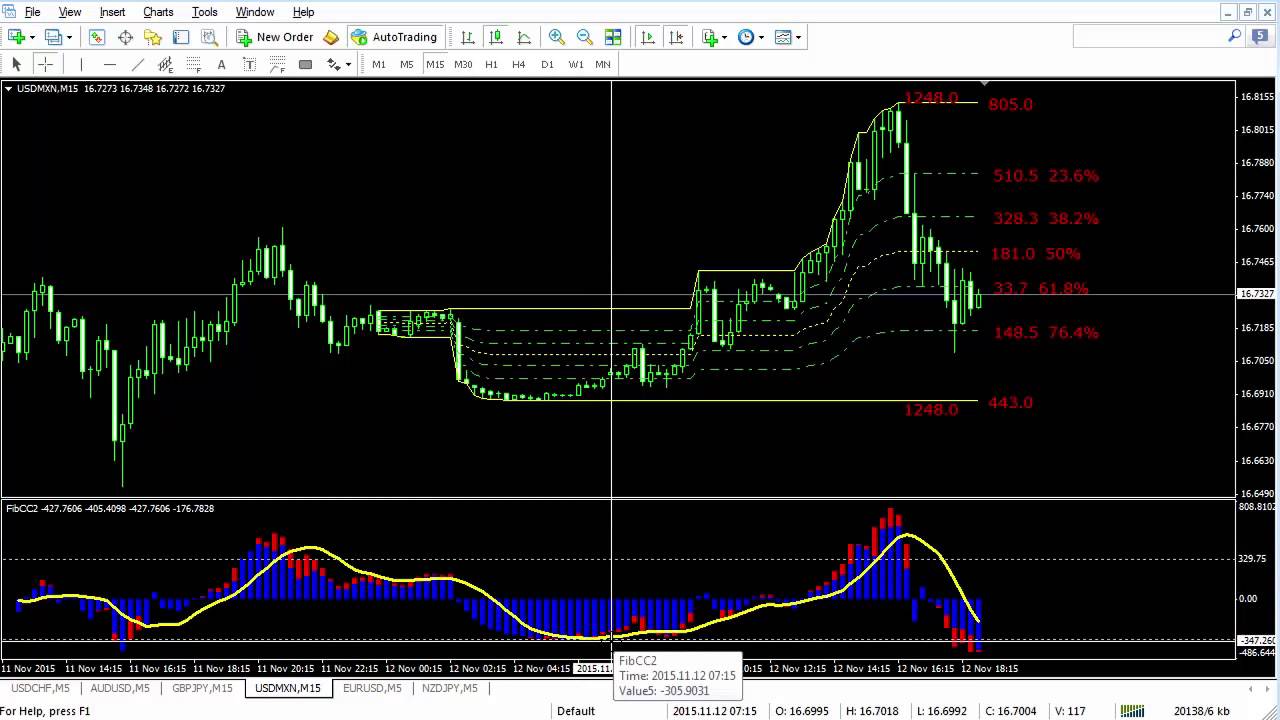Toggle chart shift from right border

point(676,37)
